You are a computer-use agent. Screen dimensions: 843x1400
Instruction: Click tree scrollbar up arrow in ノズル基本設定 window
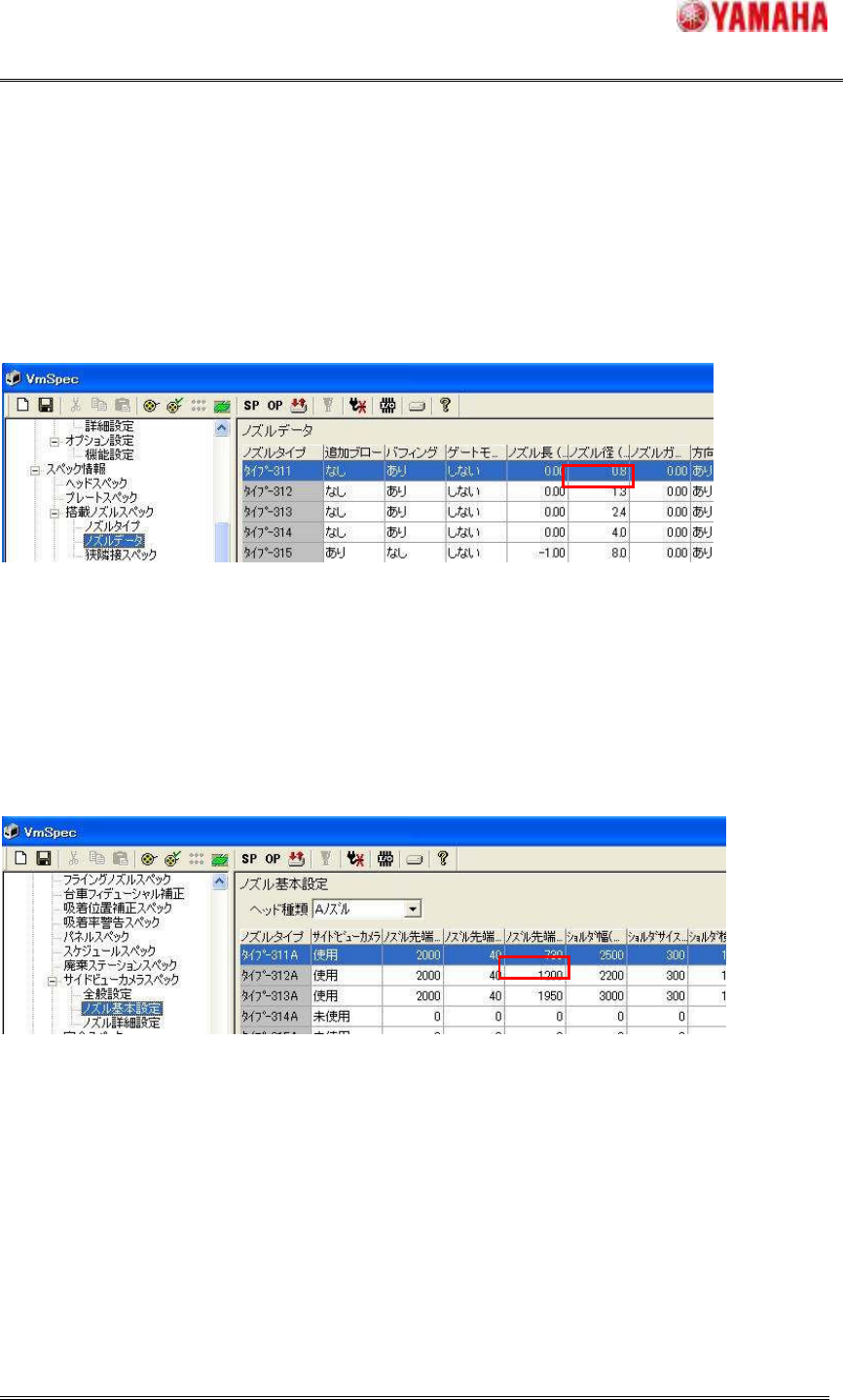(221, 881)
